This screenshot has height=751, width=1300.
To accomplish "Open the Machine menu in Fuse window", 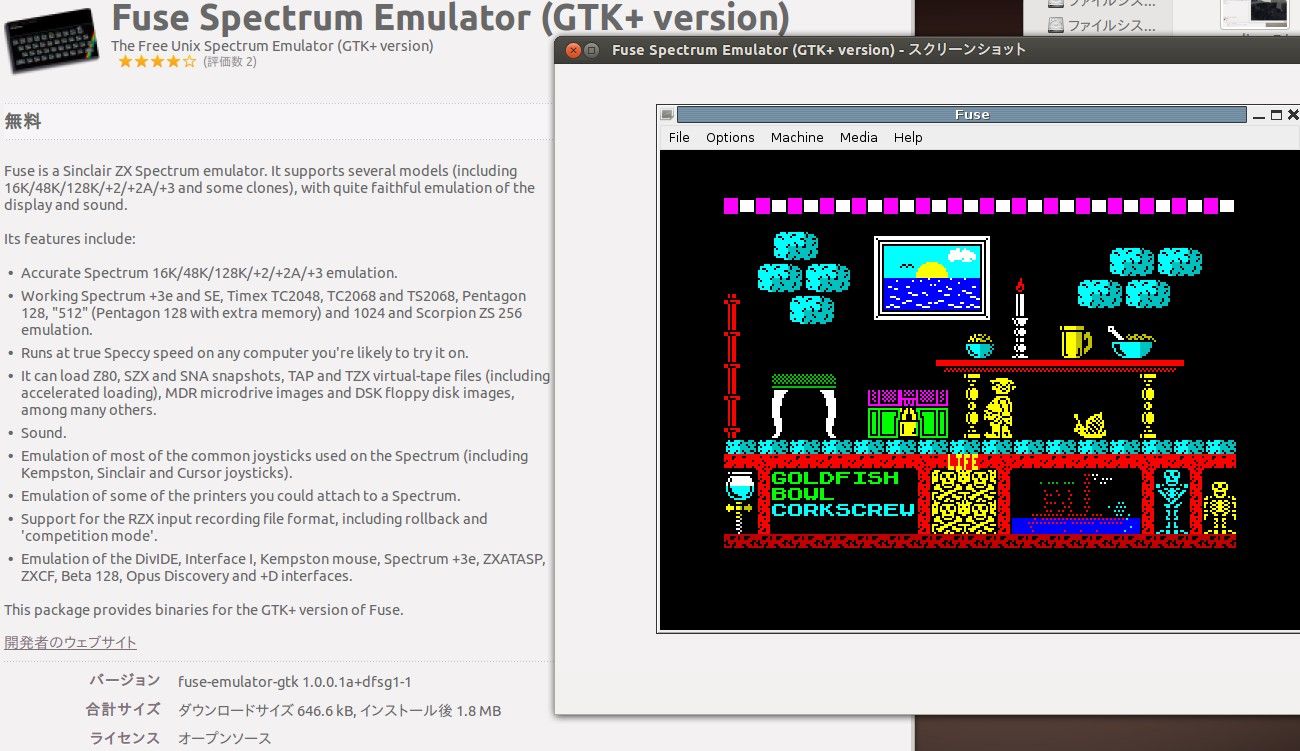I will tap(797, 137).
